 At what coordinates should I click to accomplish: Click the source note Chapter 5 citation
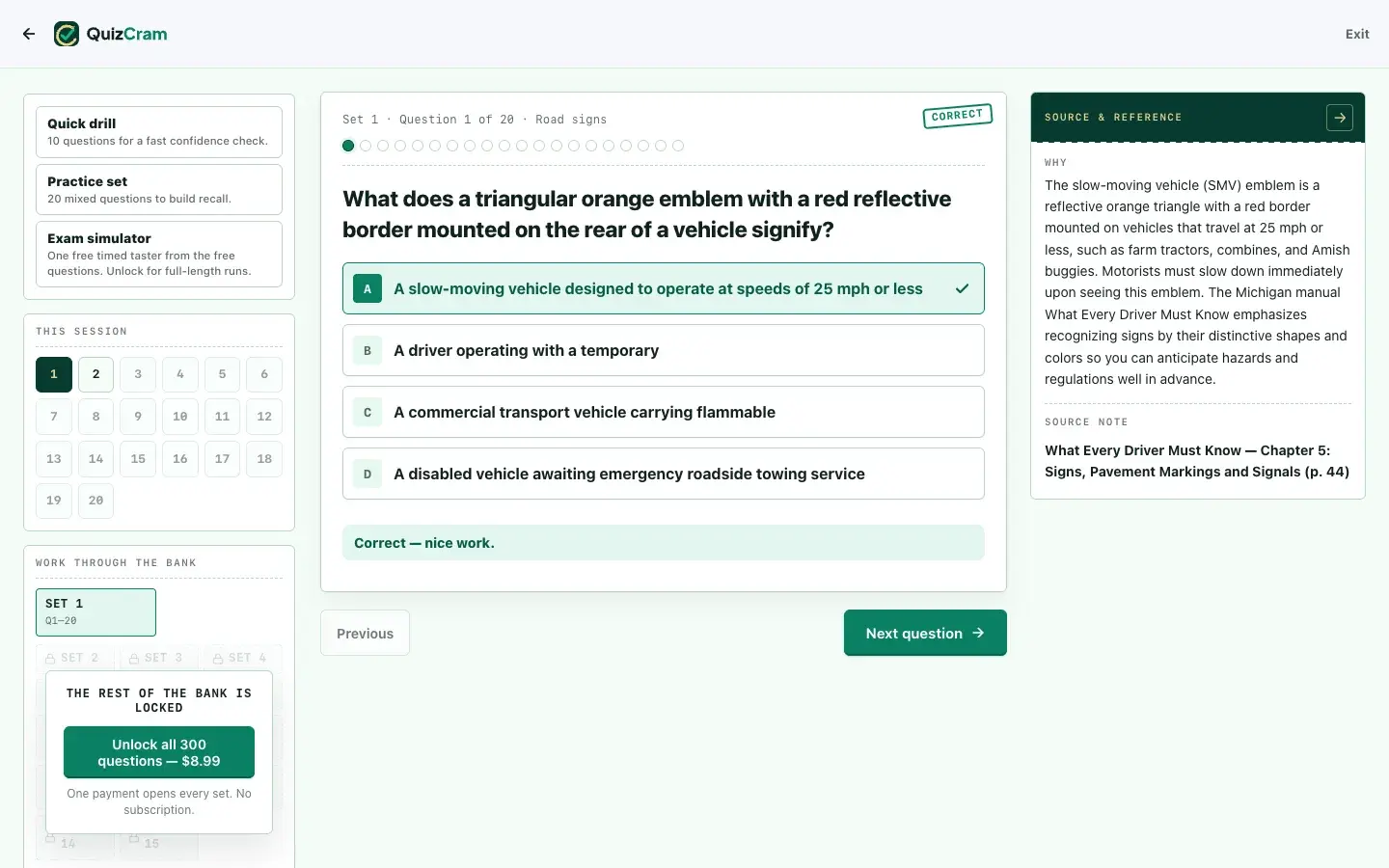1197,461
